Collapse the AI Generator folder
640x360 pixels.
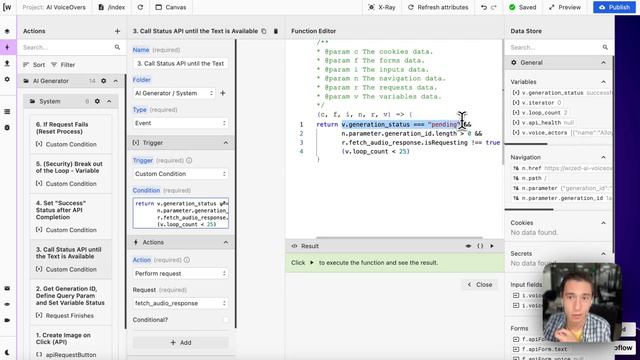(116, 81)
